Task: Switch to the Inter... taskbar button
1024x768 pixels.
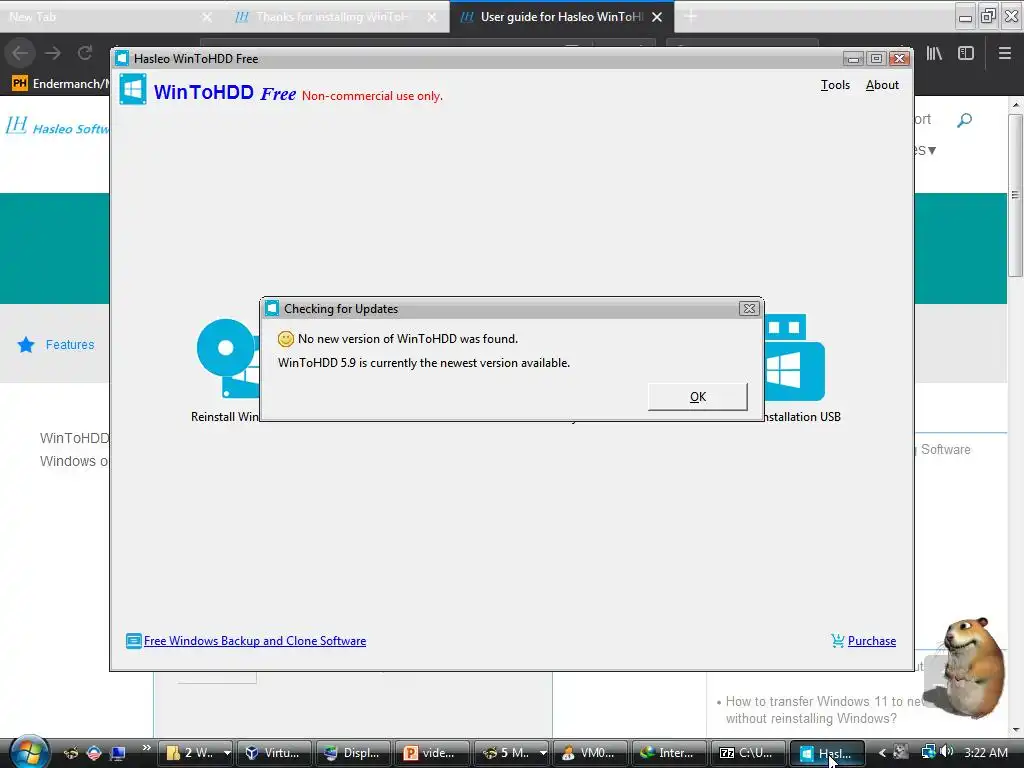Action: [x=669, y=753]
